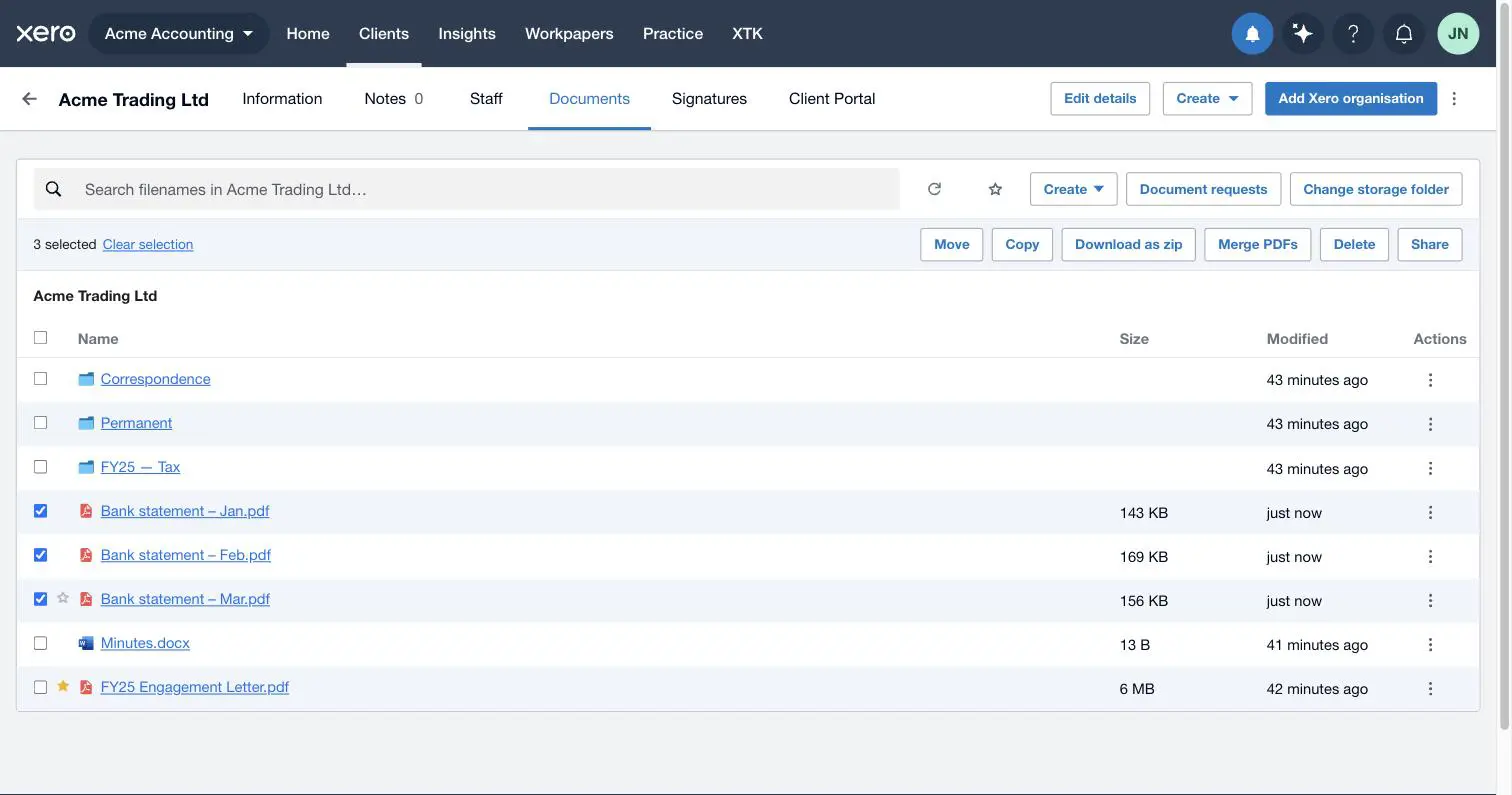Open the Workpapers menu
This screenshot has width=1512, height=795.
pos(569,33)
